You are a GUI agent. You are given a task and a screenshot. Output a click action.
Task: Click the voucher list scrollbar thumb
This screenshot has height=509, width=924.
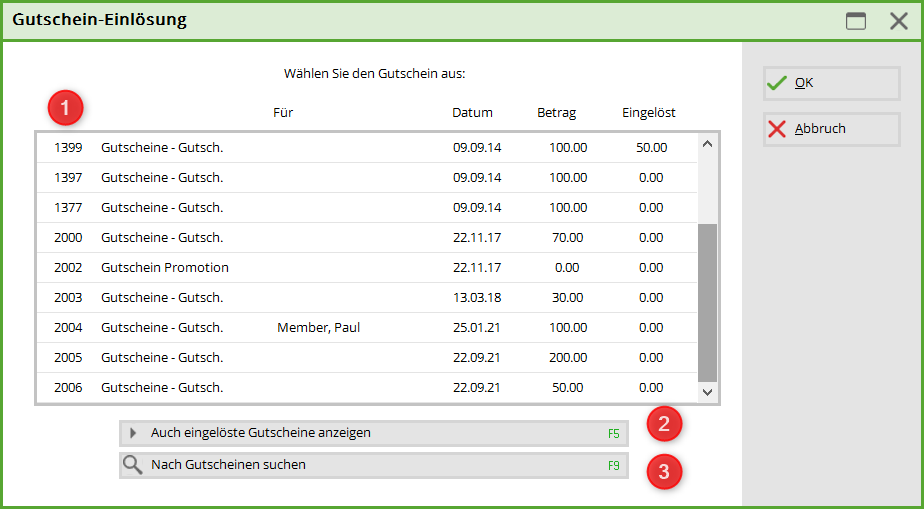(x=707, y=300)
